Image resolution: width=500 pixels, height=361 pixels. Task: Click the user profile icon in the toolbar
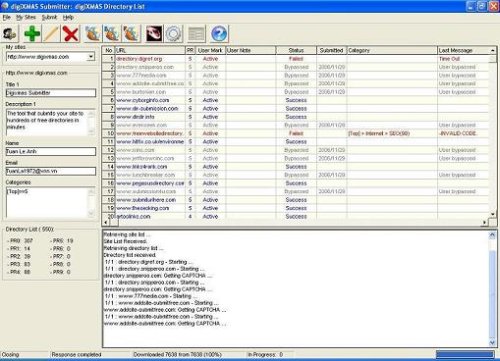[10, 34]
